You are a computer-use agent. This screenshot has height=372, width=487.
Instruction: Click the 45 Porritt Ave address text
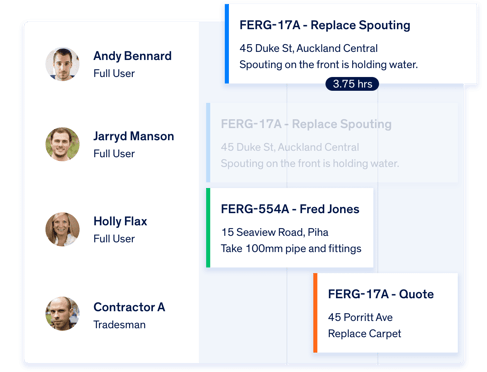[x=360, y=317]
